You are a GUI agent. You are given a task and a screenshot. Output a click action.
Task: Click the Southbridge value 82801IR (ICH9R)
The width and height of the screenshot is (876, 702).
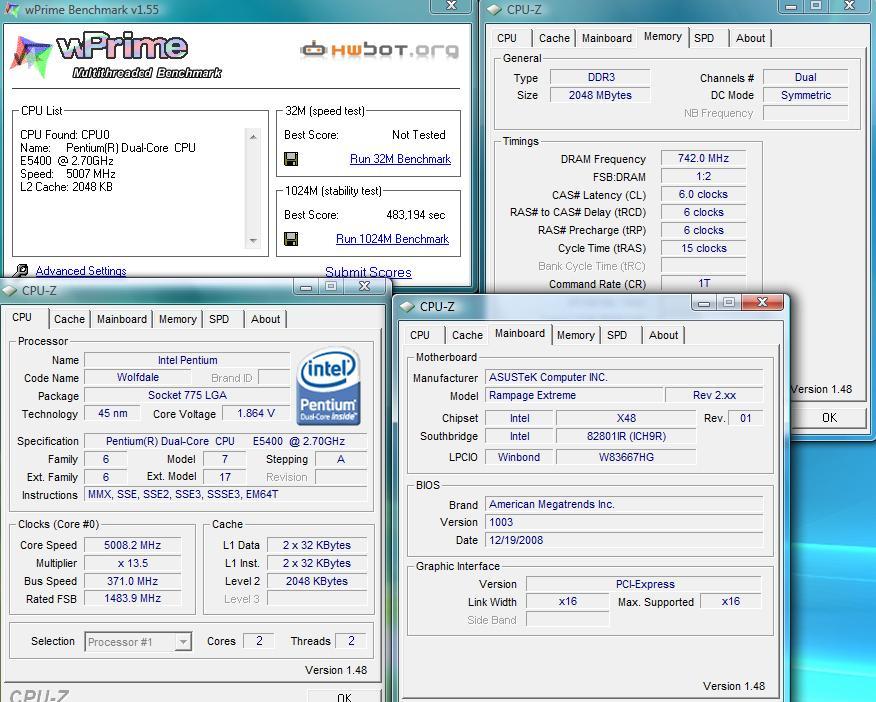tap(626, 436)
